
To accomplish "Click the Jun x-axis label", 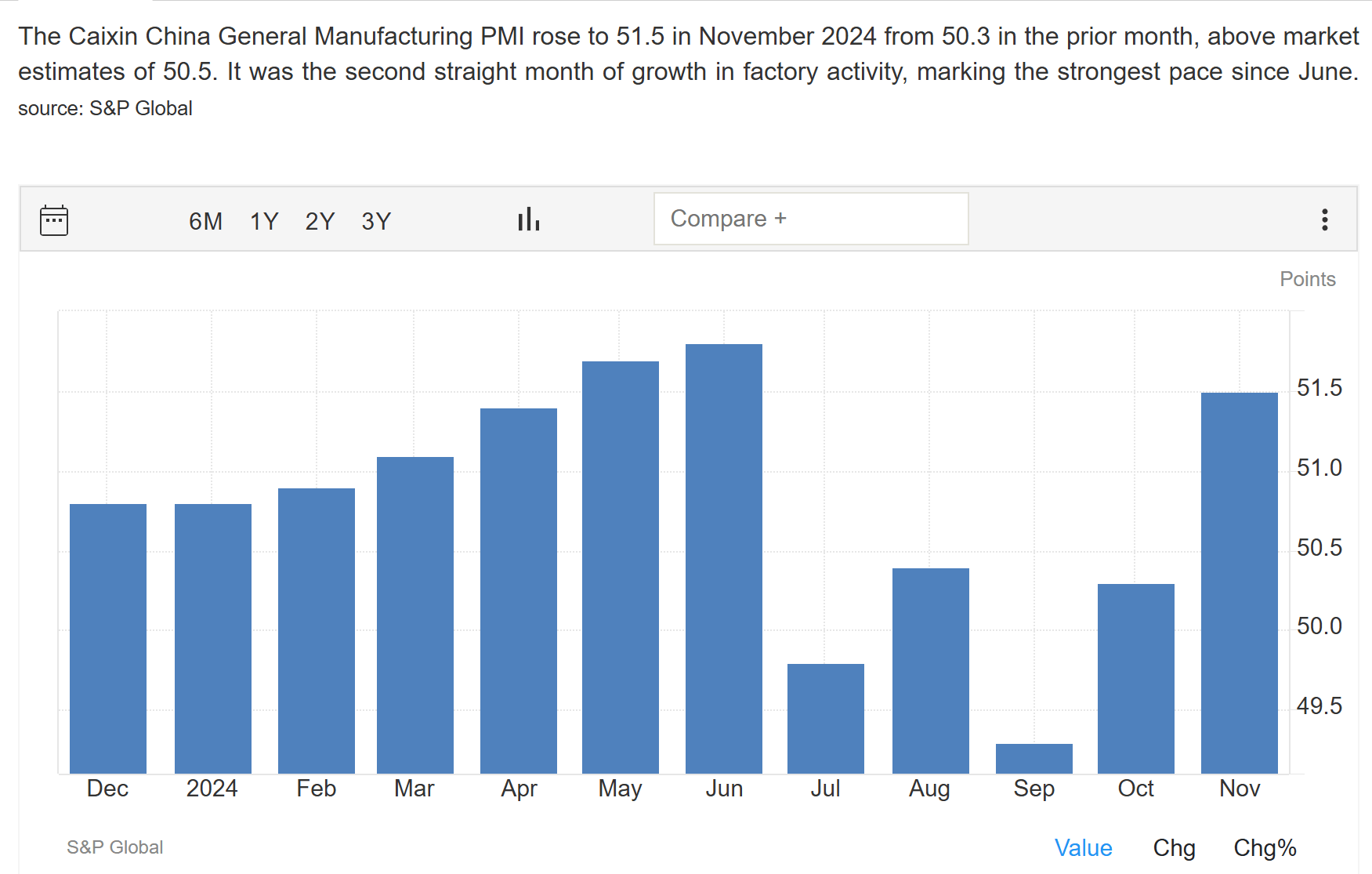I will pos(724,789).
